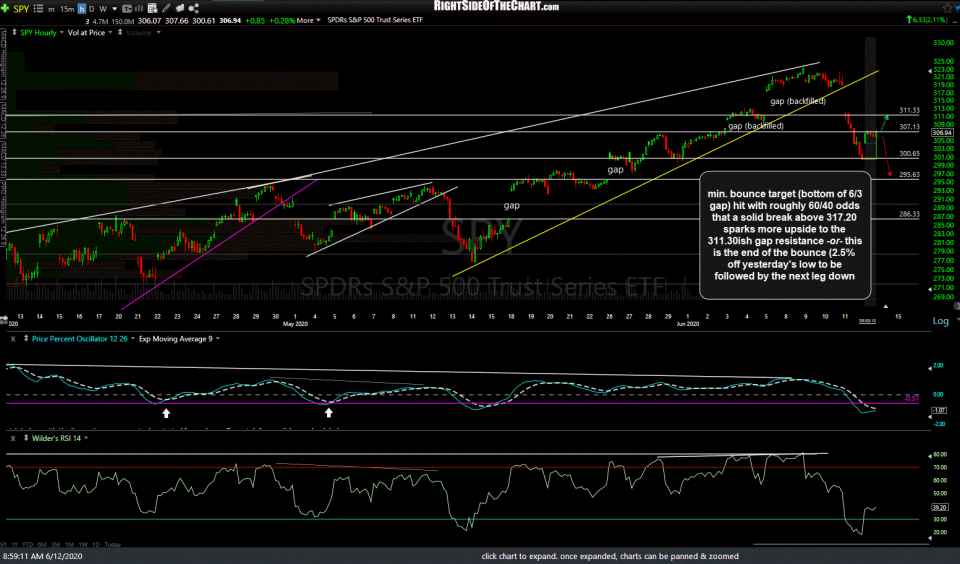The width and height of the screenshot is (960, 564).
Task: Close the Wilder's RSI pane
Action: pyautogui.click(x=13, y=438)
